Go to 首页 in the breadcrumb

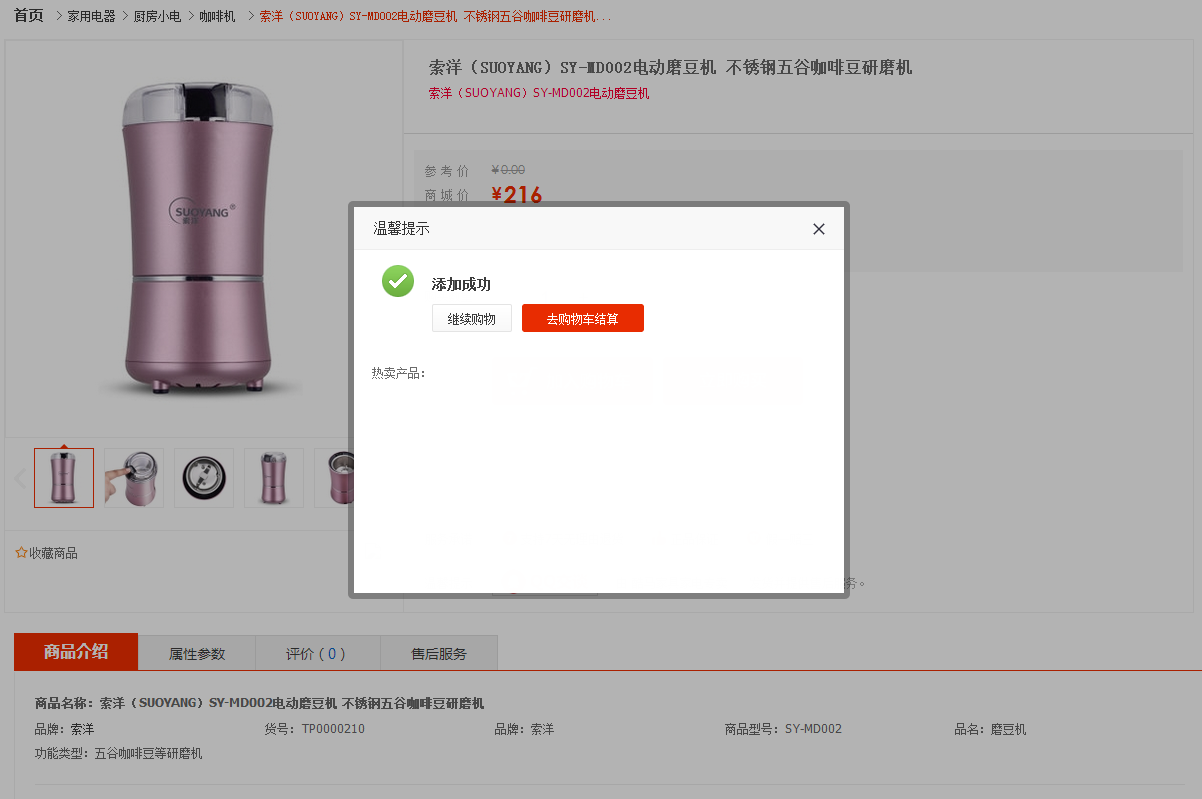[x=29, y=16]
